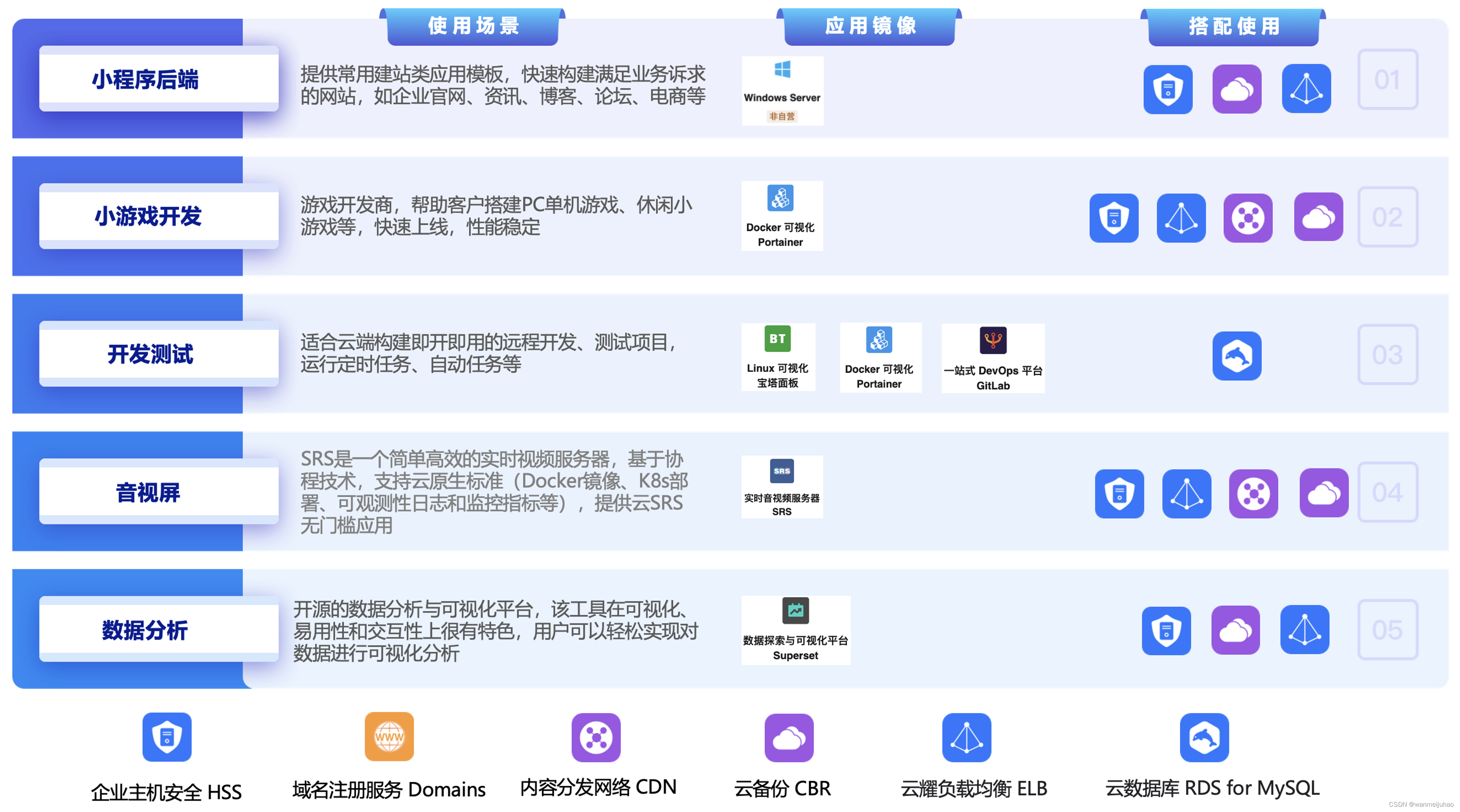Click the Linux 可视化 宝塔面板 caption

778,376
